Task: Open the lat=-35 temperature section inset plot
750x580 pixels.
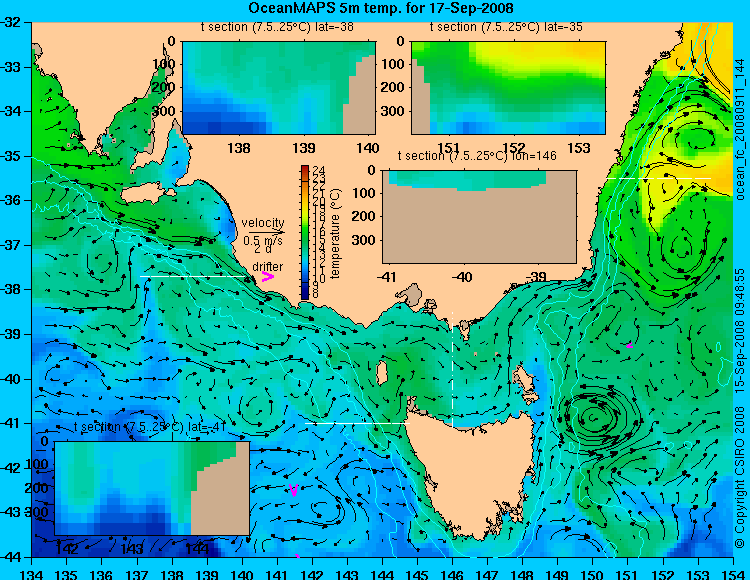Action: 508,88
